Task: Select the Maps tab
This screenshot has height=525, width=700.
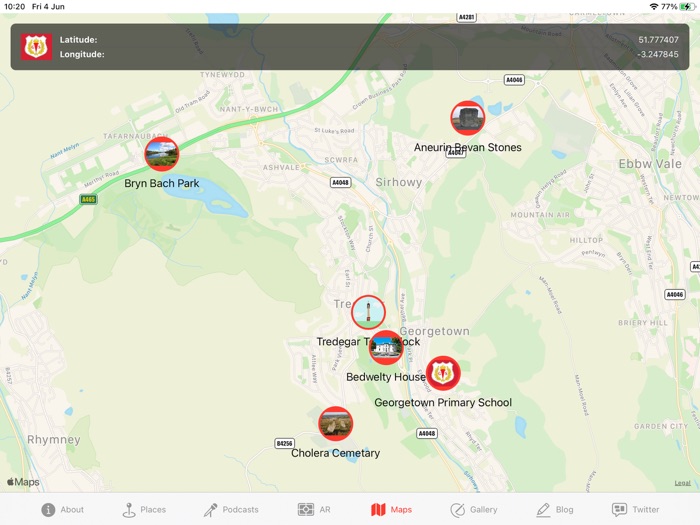Action: (392, 509)
